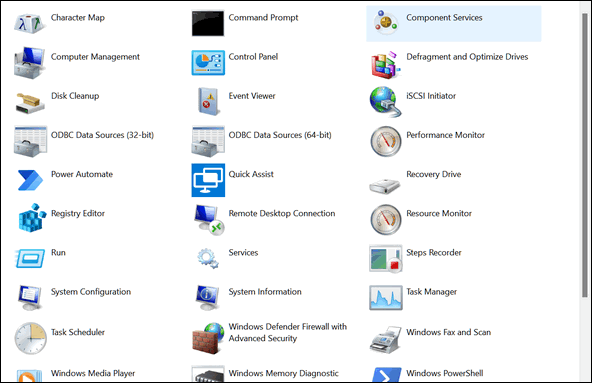Click the "Power Automate" label
This screenshot has width=592, height=383.
[82, 174]
